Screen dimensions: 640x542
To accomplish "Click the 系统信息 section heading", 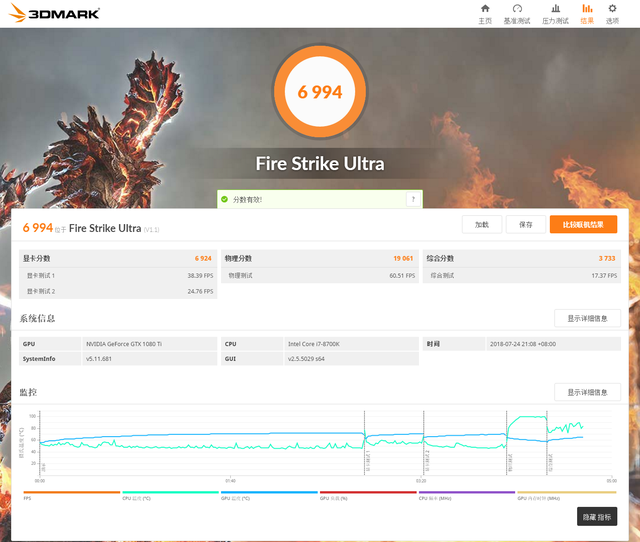I will (x=37, y=318).
